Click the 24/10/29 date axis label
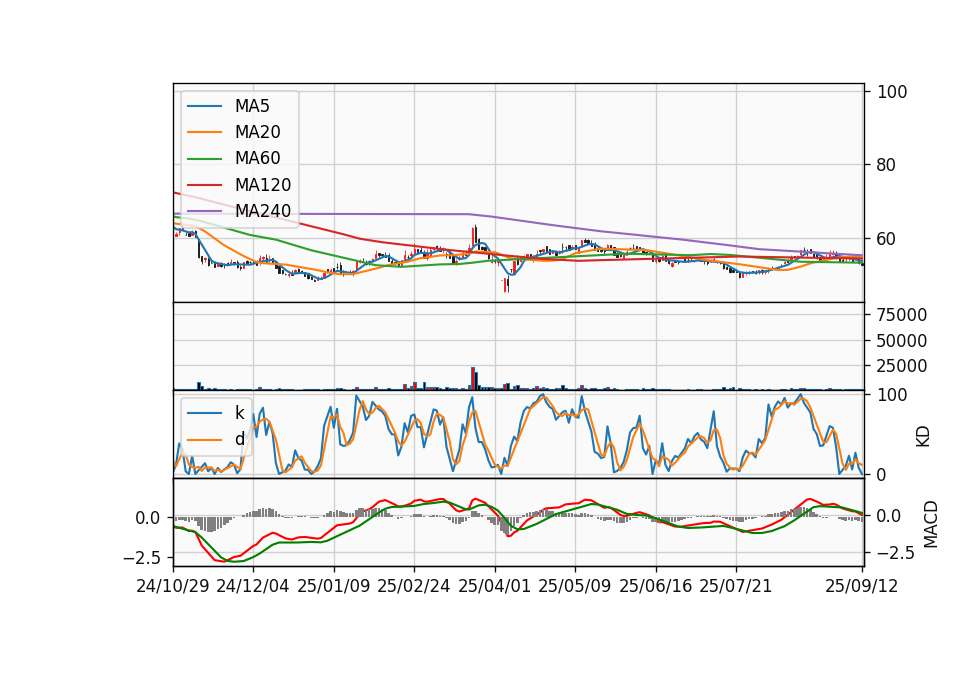Screen dimensions: 960x690 [x=173, y=586]
